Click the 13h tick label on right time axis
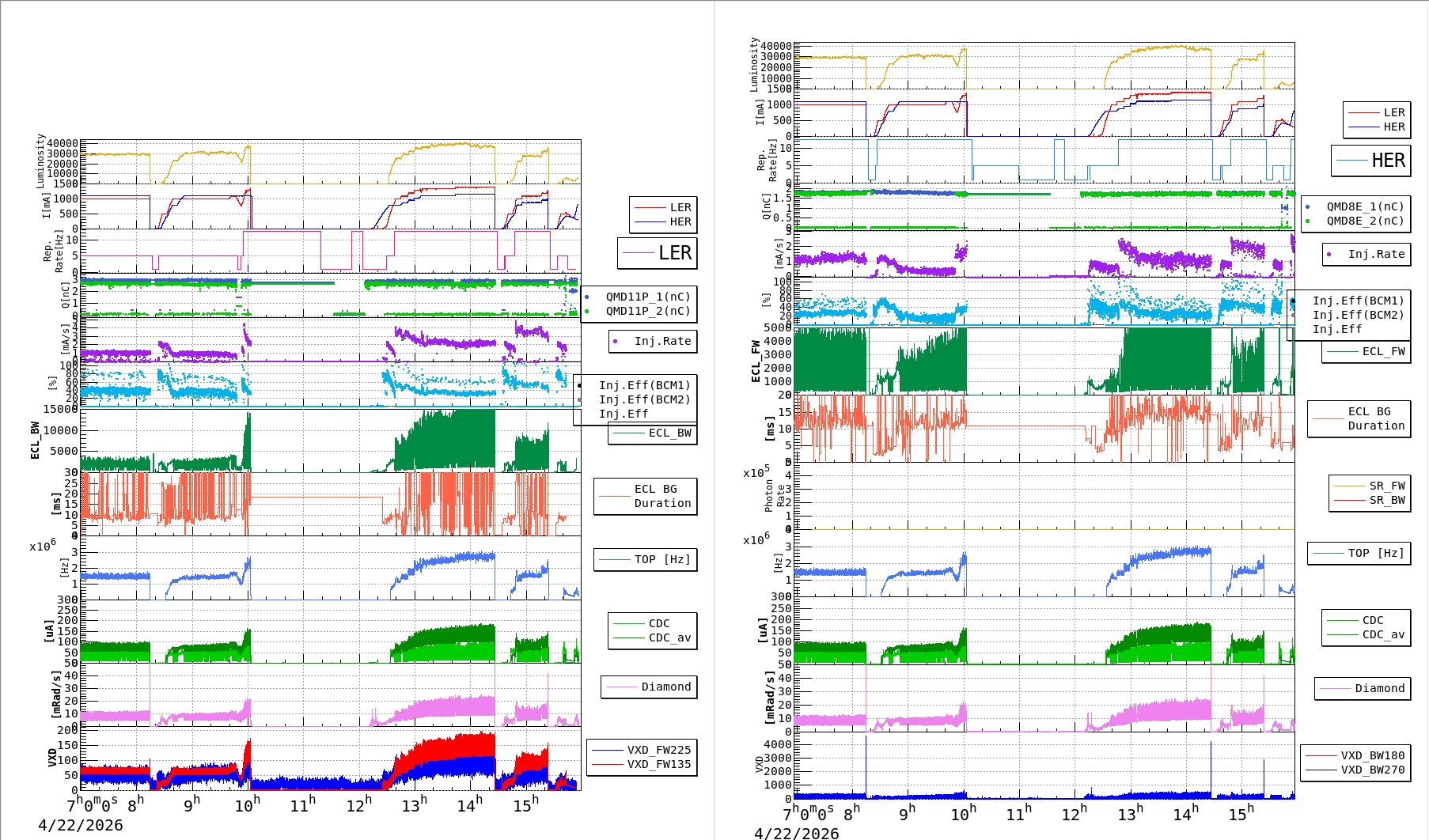 click(x=1129, y=814)
